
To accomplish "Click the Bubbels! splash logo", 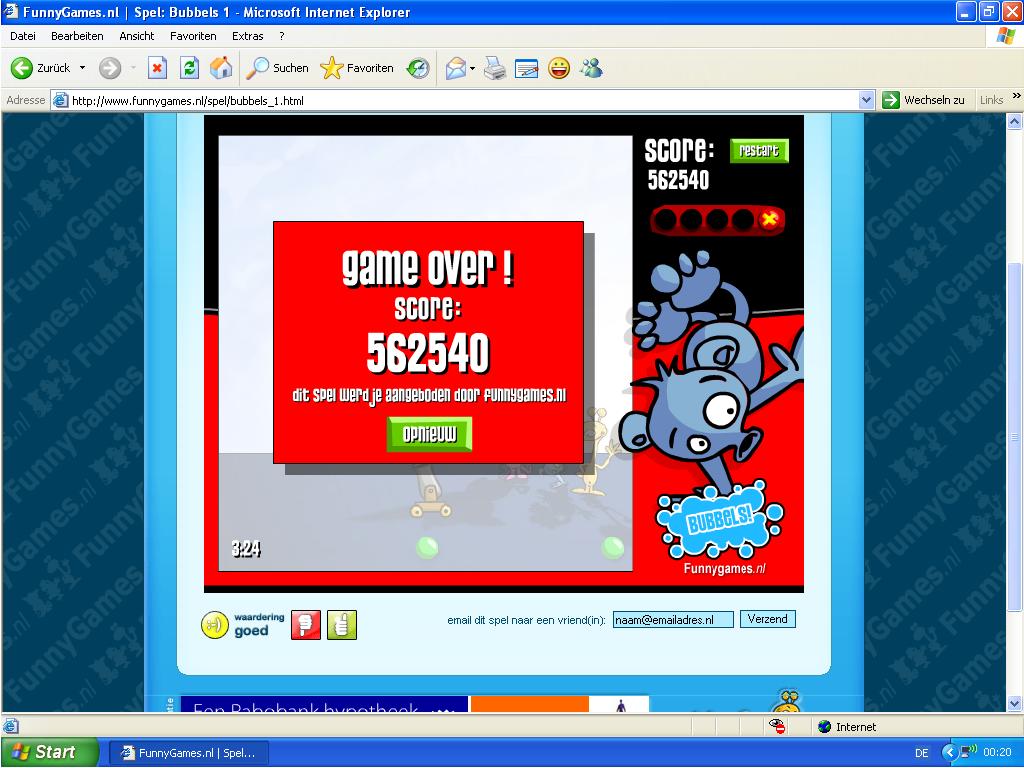I will click(720, 520).
